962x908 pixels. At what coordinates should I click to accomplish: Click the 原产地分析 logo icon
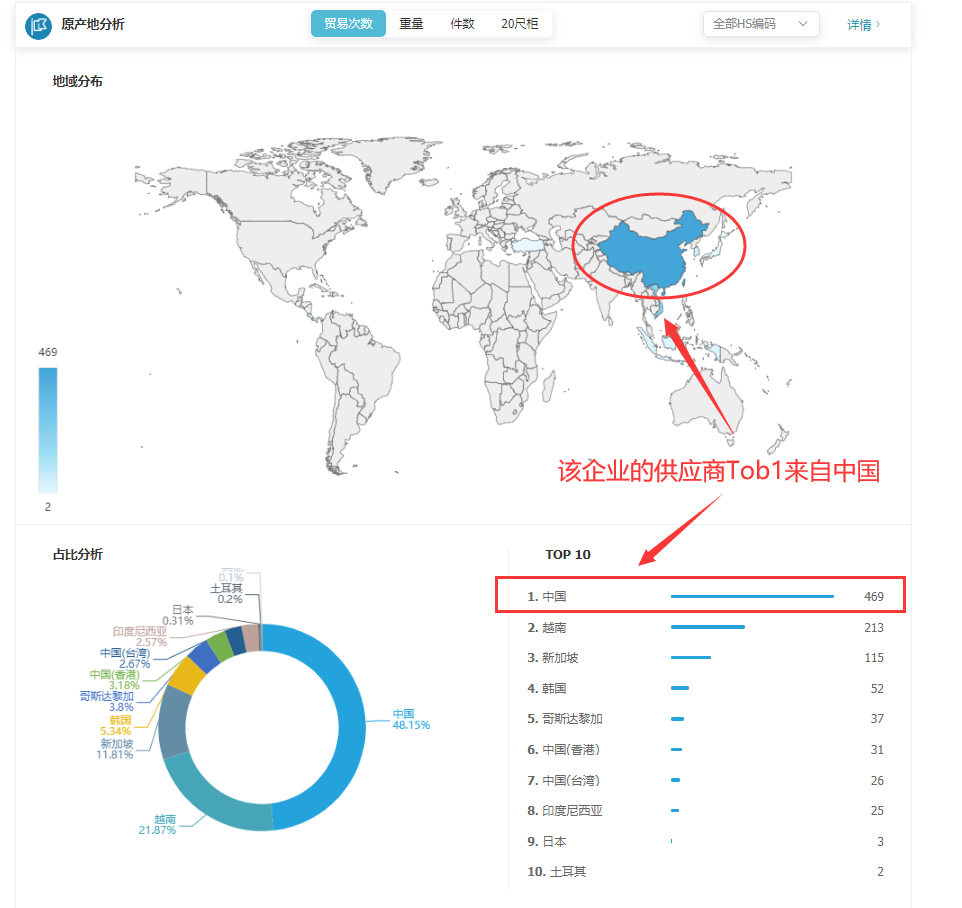(37, 23)
